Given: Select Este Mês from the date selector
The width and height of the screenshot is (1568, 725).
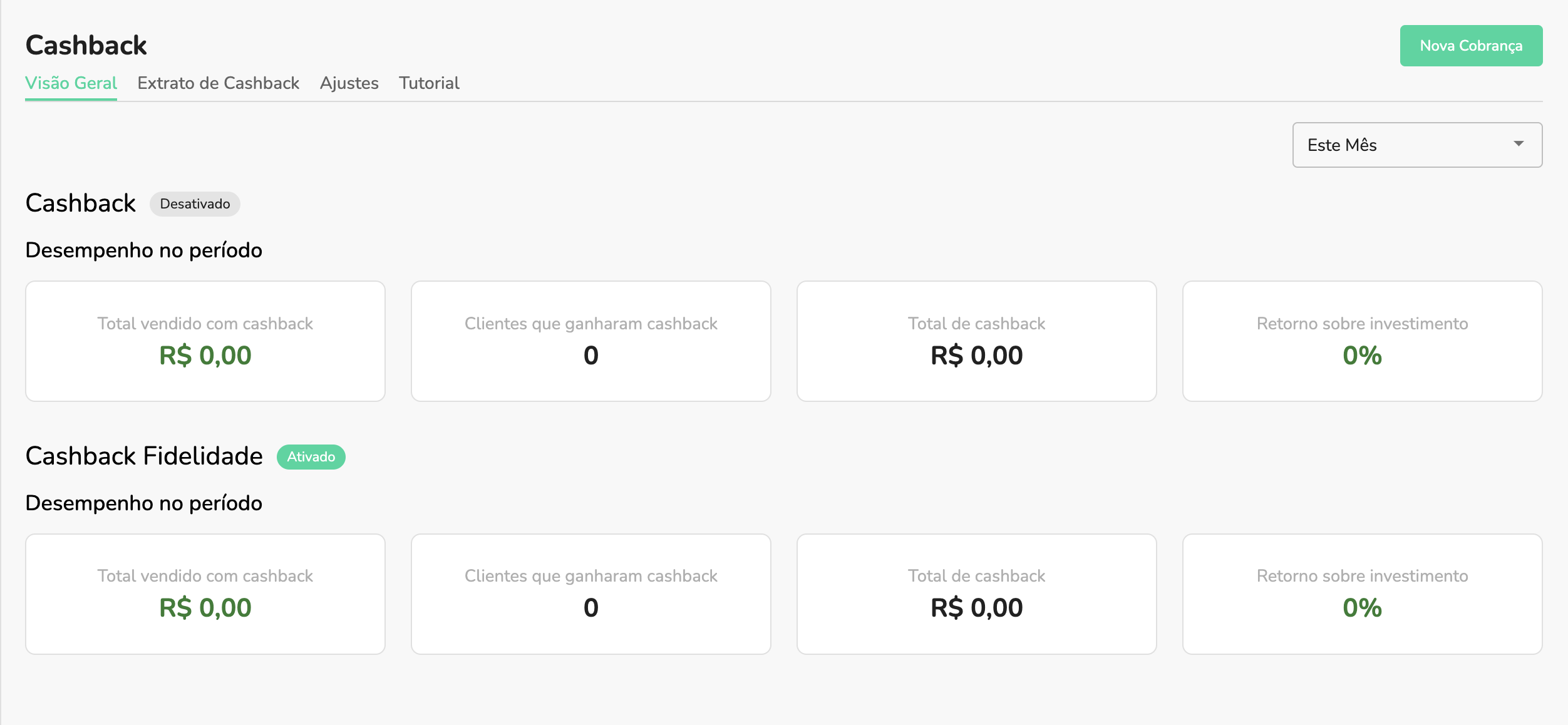Looking at the screenshot, I should (1342, 145).
